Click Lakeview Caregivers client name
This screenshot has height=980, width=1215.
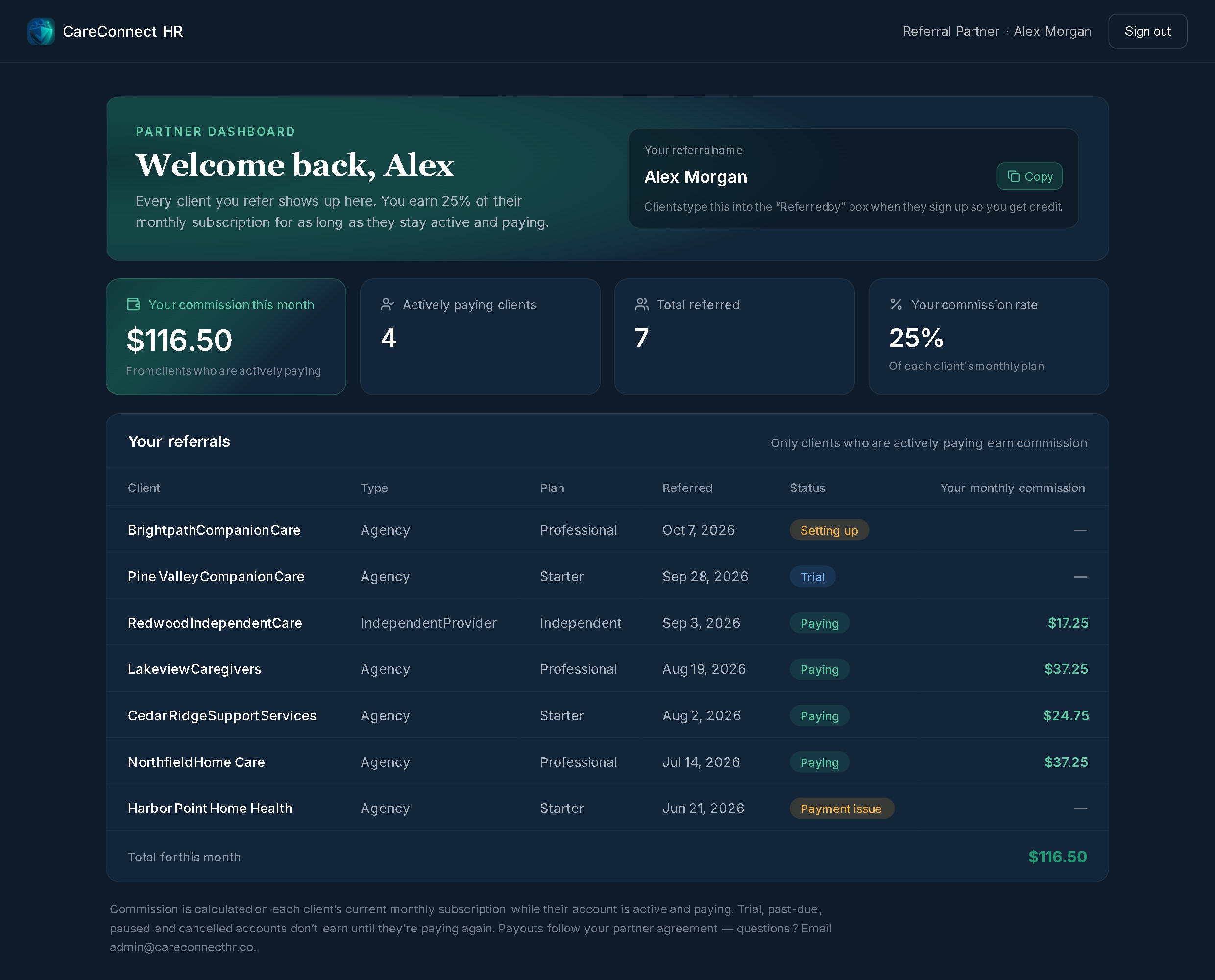[x=194, y=669]
